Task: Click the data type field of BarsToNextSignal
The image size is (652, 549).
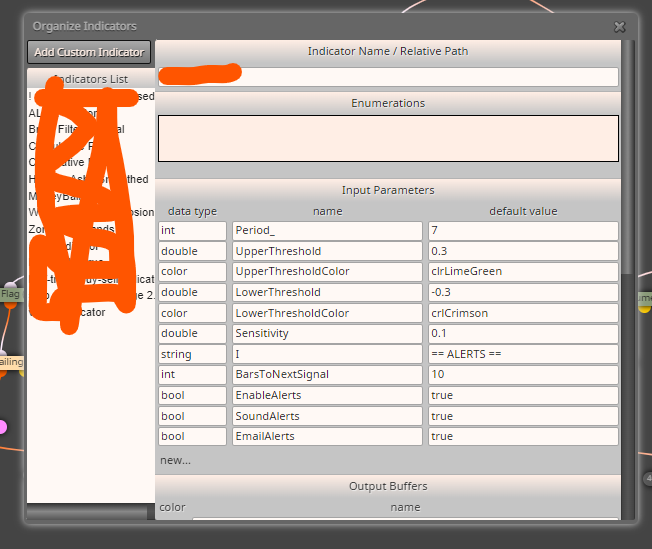Action: [x=192, y=375]
